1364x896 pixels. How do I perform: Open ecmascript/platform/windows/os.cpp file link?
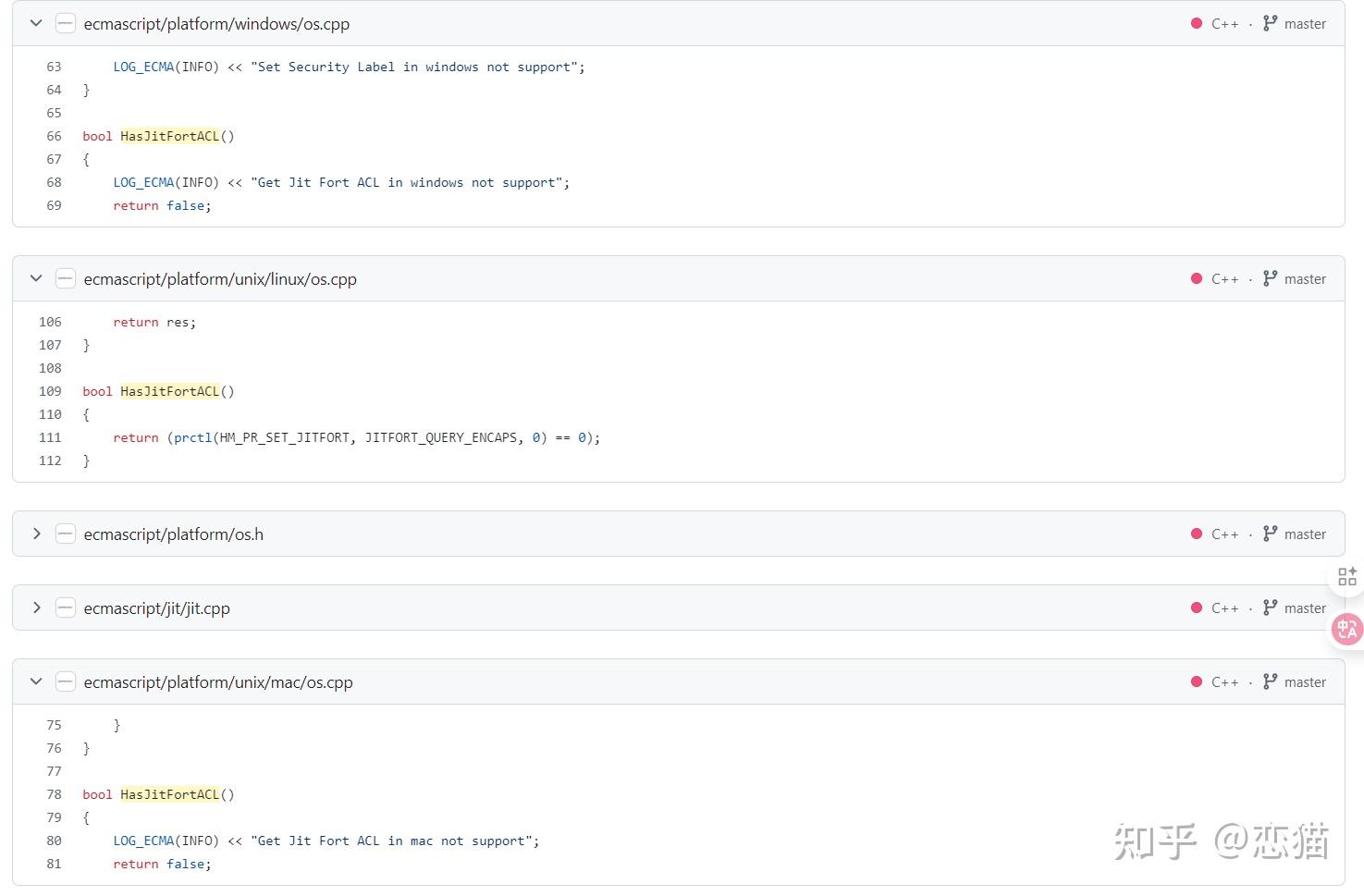click(216, 24)
